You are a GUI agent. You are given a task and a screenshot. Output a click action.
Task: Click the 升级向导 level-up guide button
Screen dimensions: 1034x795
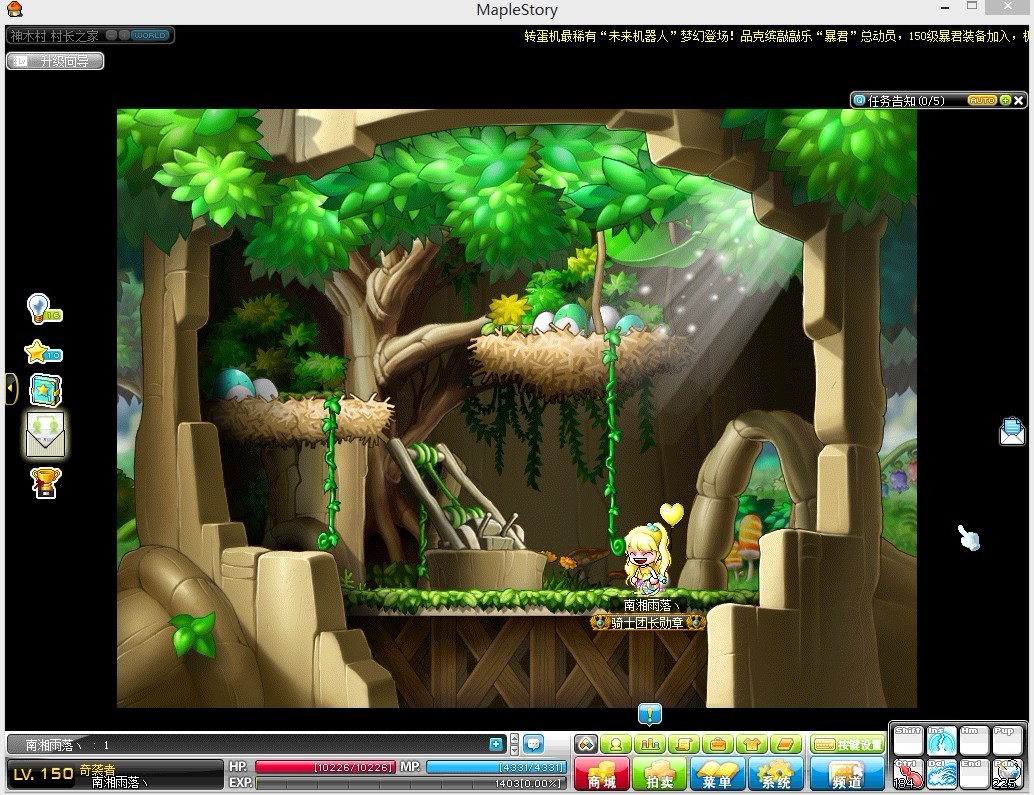(x=55, y=61)
